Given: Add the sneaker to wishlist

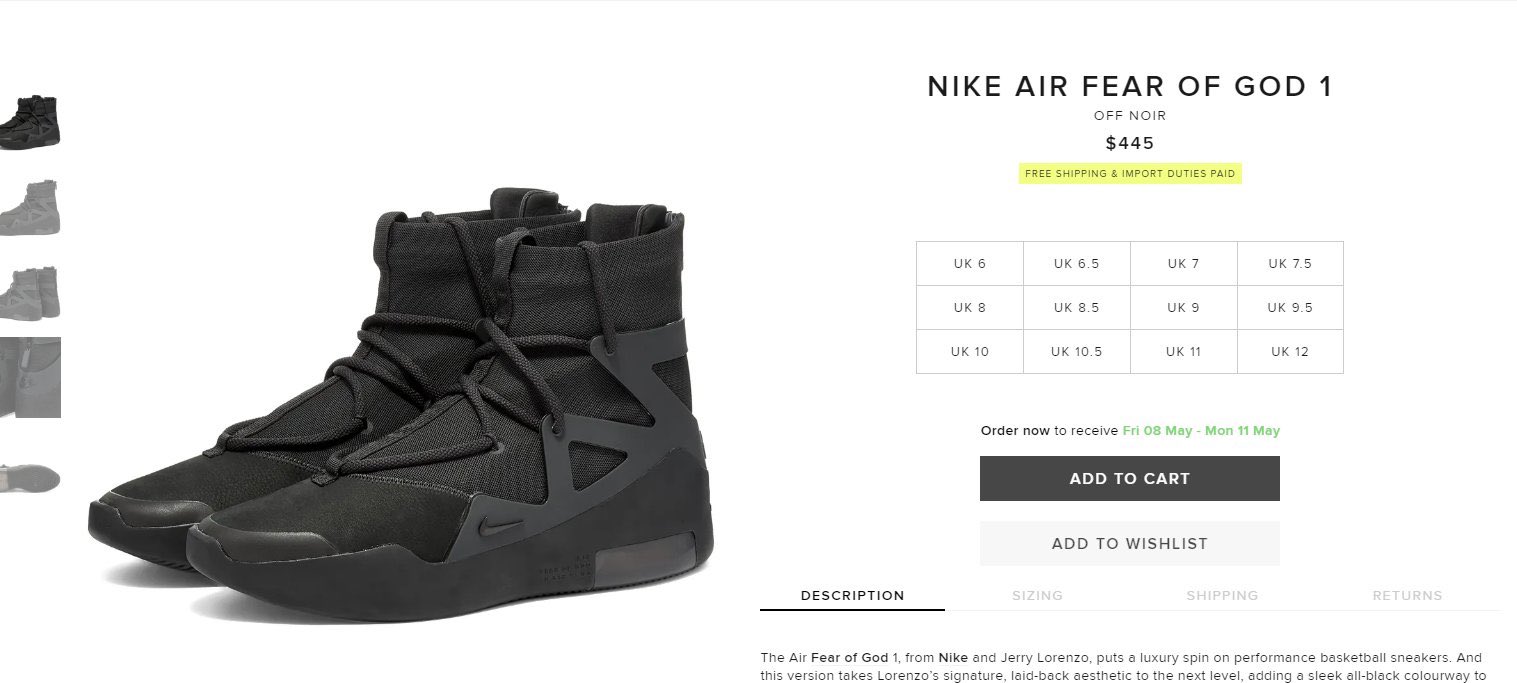Looking at the screenshot, I should point(1130,544).
